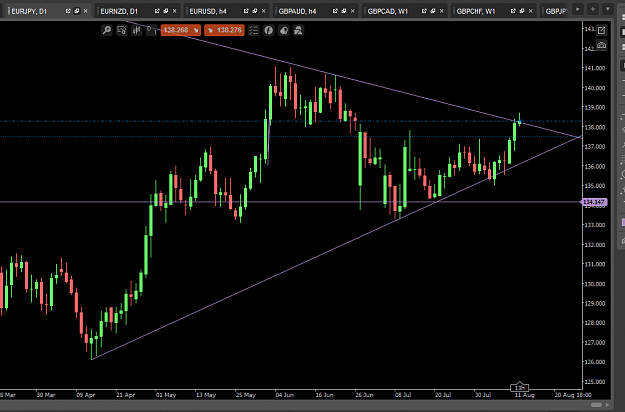Viewport: 625px width, 412px height.
Task: Detach the GBPAUD chart tab
Action: pyautogui.click(x=335, y=11)
